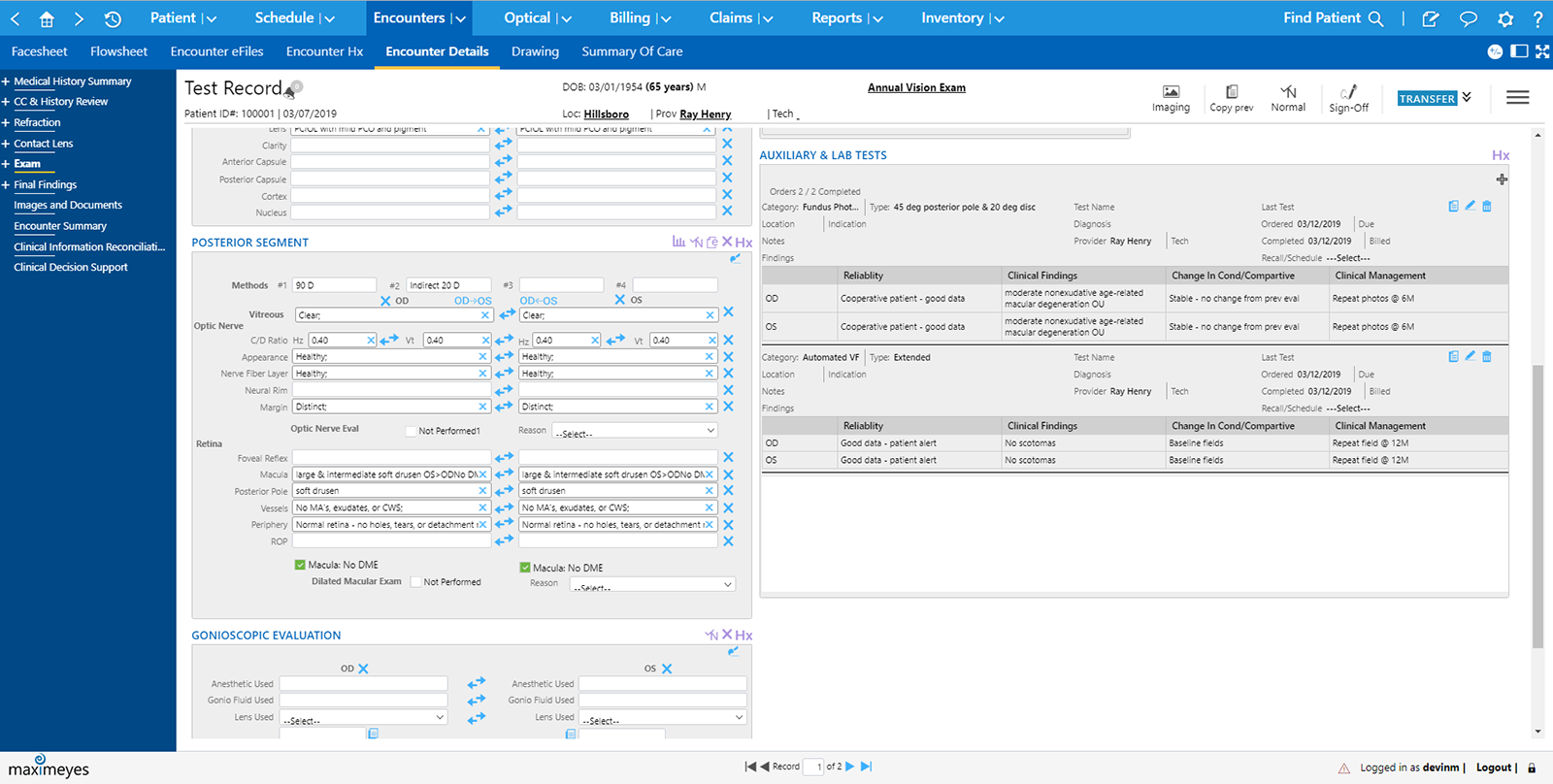Open the settings gear icon
Screen dimensions: 1553x784
1505,18
